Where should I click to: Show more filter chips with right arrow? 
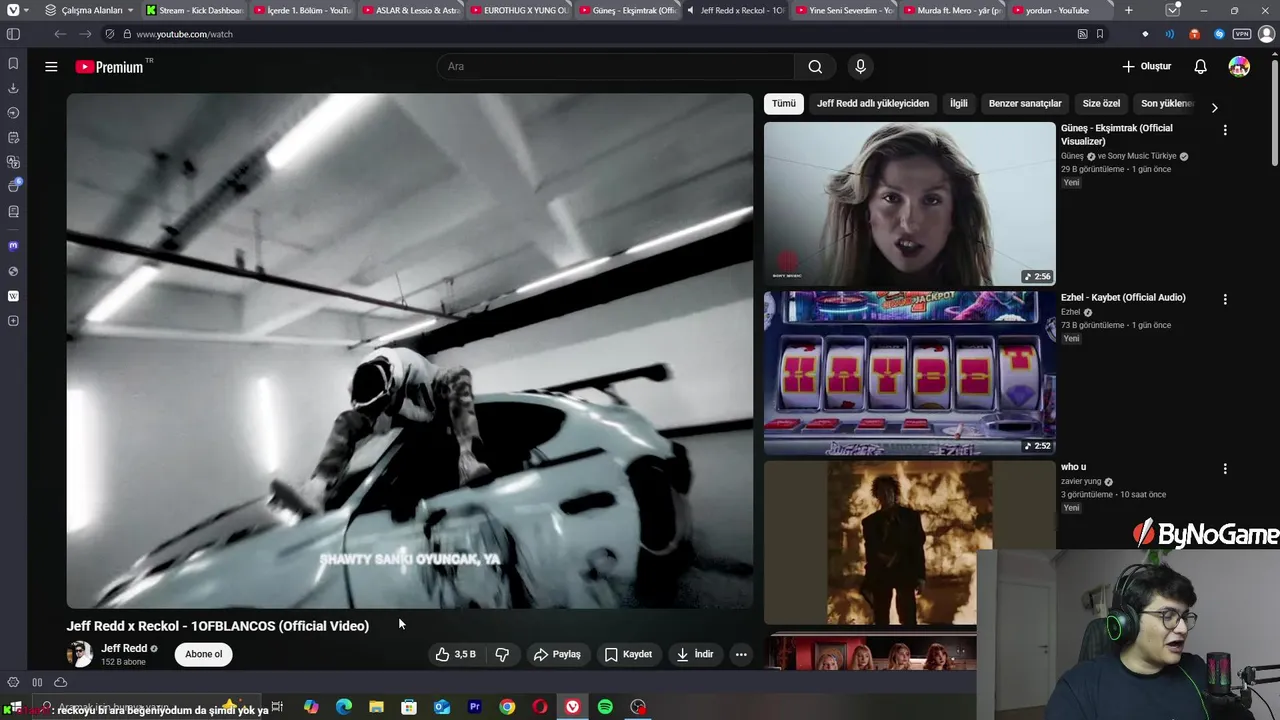coord(1214,107)
